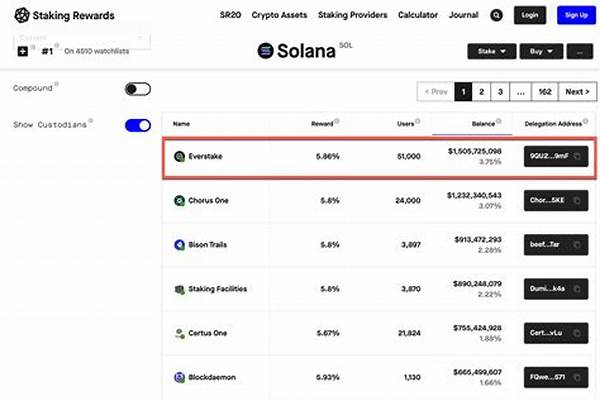This screenshot has height=401, width=600.
Task: Sort table by Reward column header
Action: coord(322,124)
